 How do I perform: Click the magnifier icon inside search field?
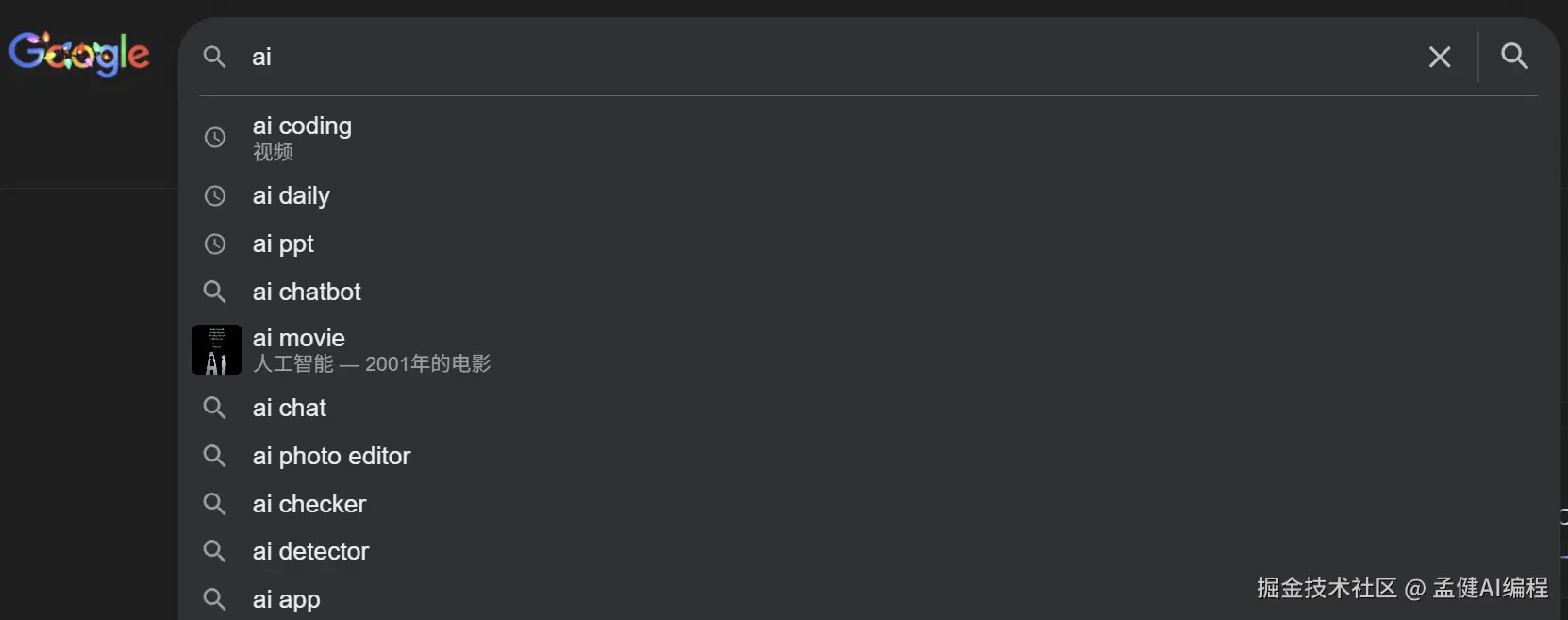click(215, 57)
